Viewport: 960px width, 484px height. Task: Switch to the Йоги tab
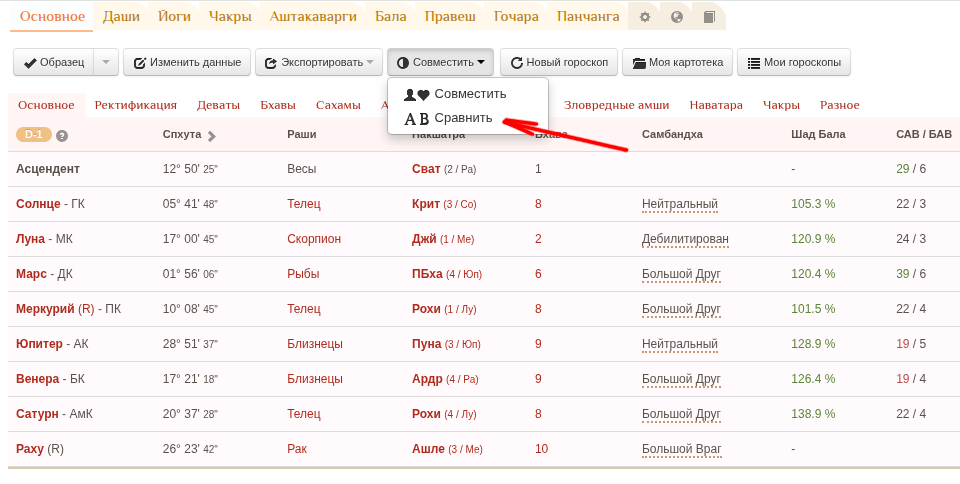(174, 17)
